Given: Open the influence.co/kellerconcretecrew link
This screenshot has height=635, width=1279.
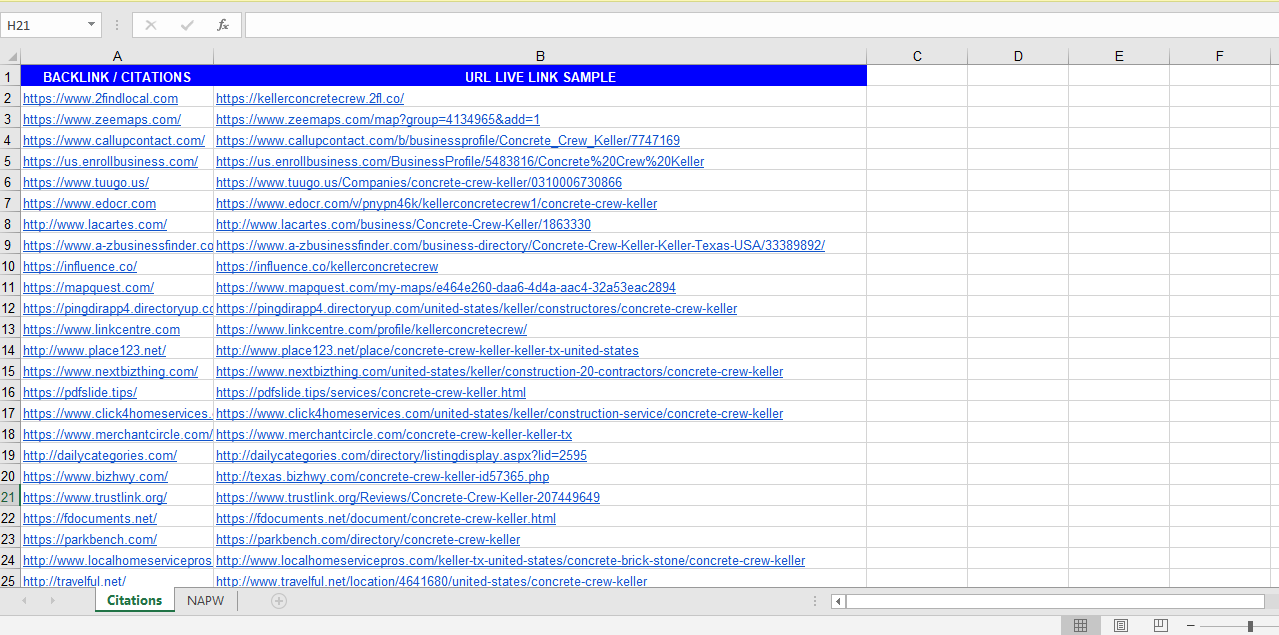Looking at the screenshot, I should click(x=327, y=266).
